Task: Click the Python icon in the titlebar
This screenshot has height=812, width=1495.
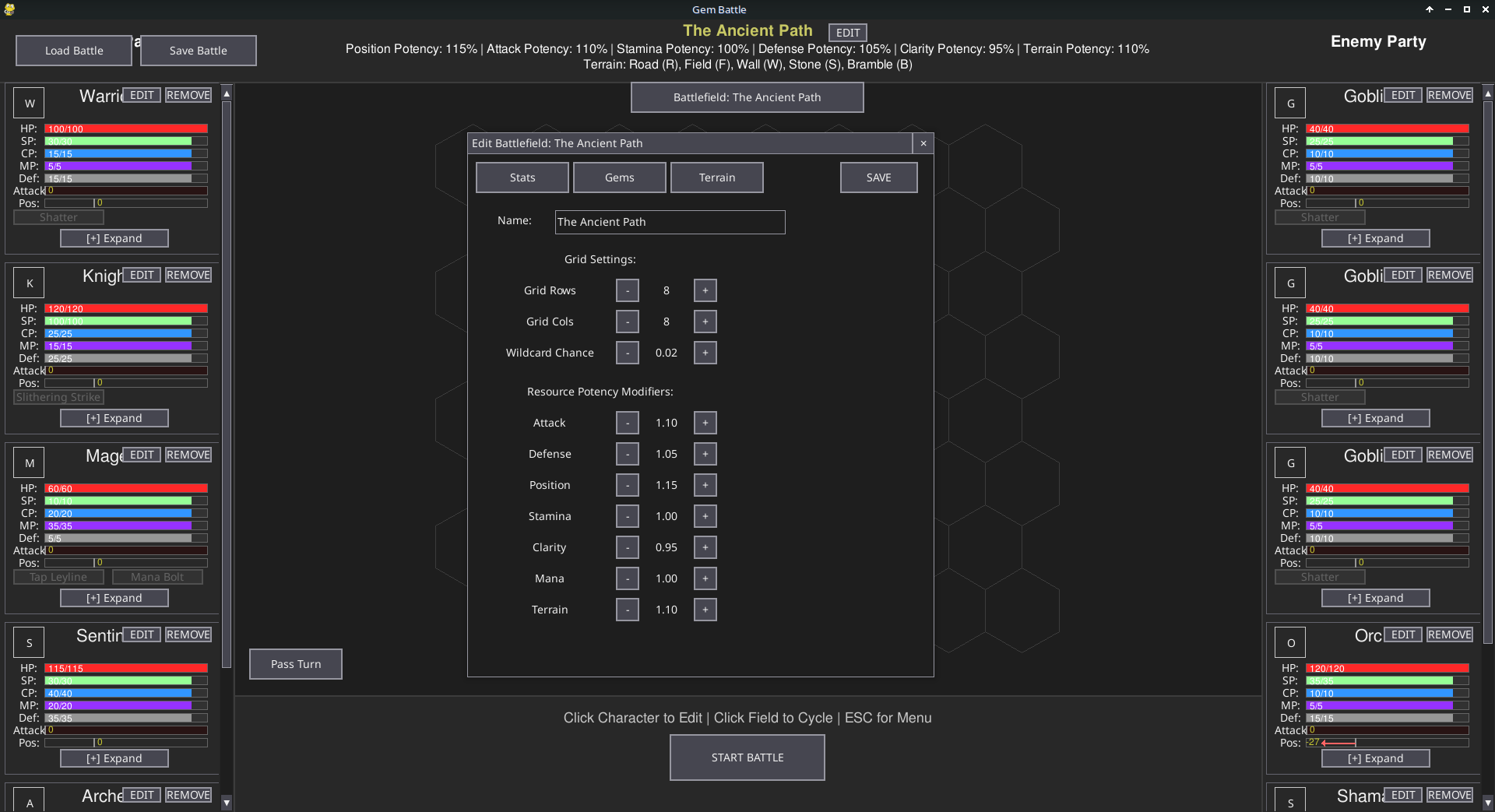Action: [9, 9]
